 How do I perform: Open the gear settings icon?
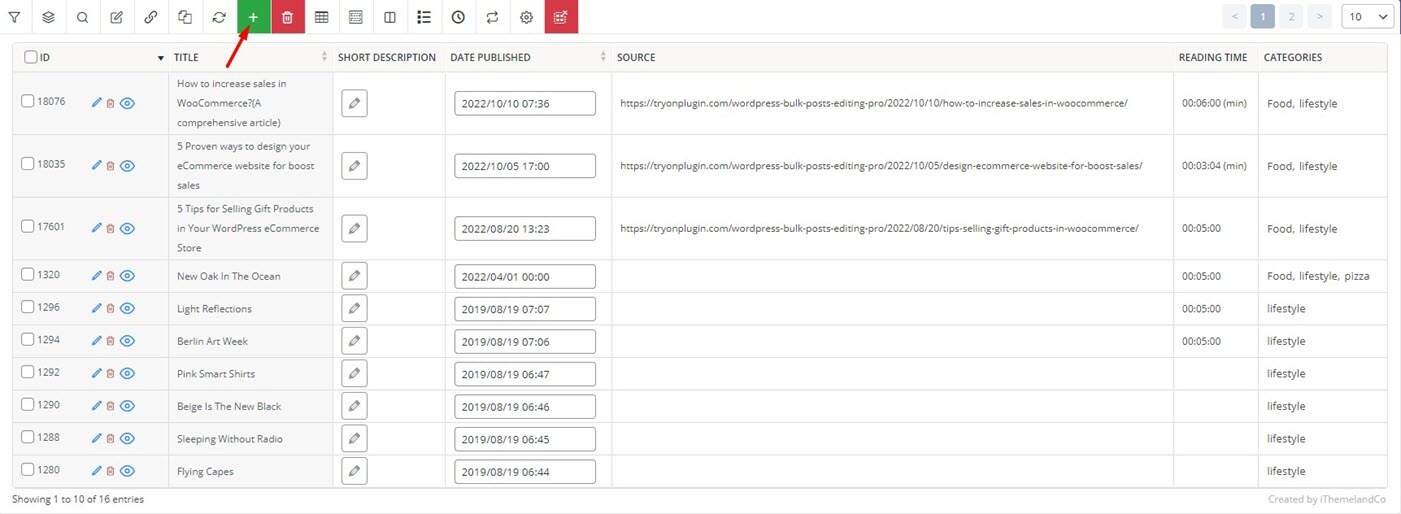[526, 17]
